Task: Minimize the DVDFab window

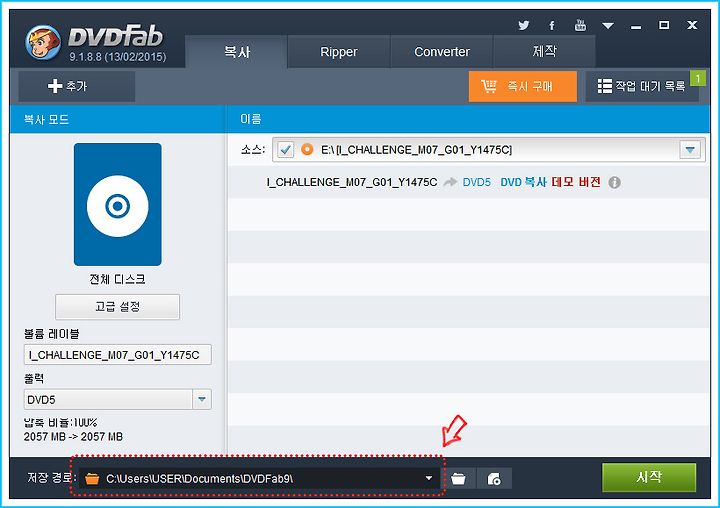Action: tap(636, 26)
